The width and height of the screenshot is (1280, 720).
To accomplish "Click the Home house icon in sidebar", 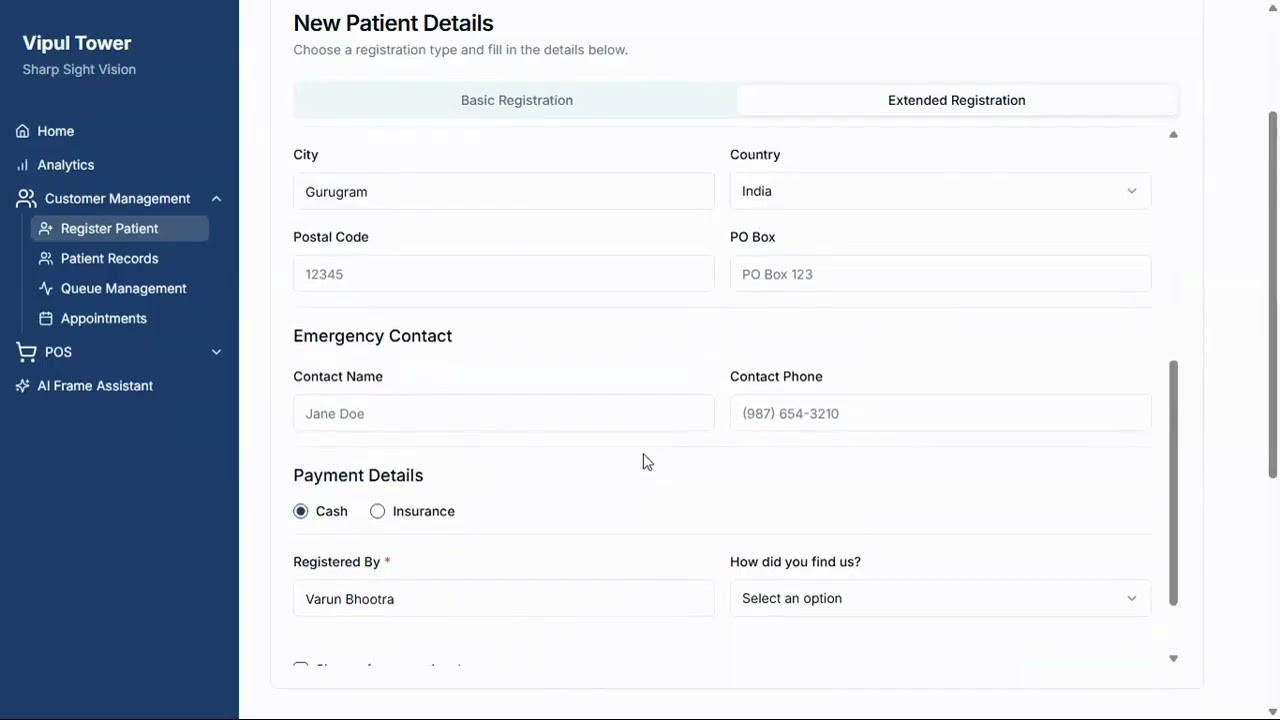I will pyautogui.click(x=22, y=131).
